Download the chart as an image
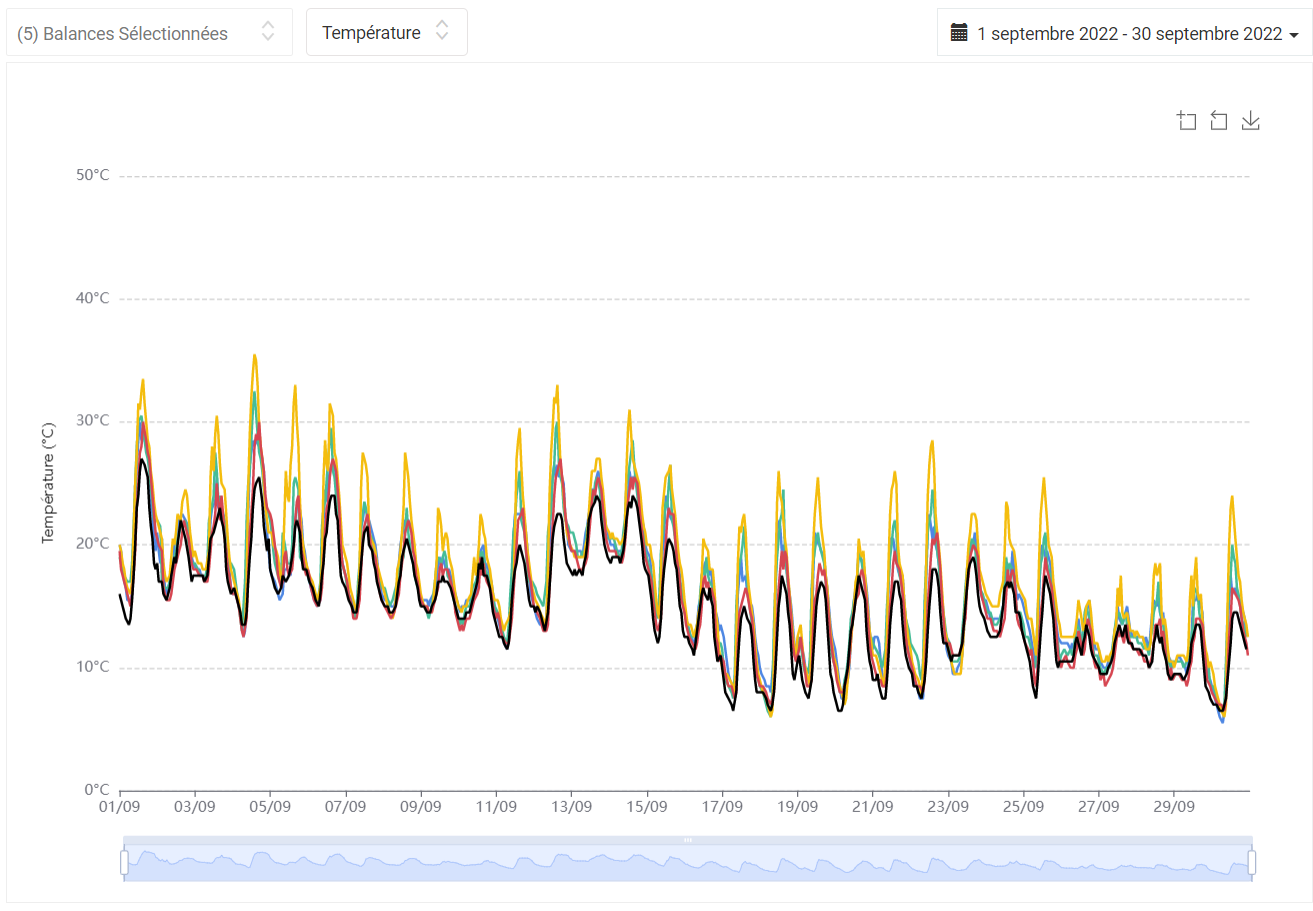The height and width of the screenshot is (911, 1313). [1251, 121]
